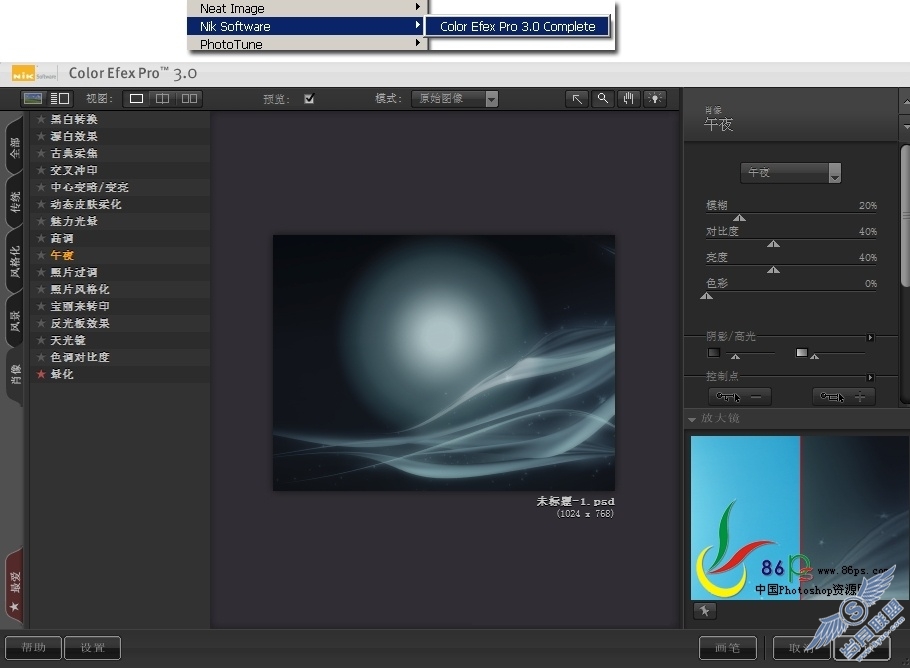This screenshot has width=910, height=668.
Task: Favorite the 古典柔焦 filter star
Action: point(41,153)
